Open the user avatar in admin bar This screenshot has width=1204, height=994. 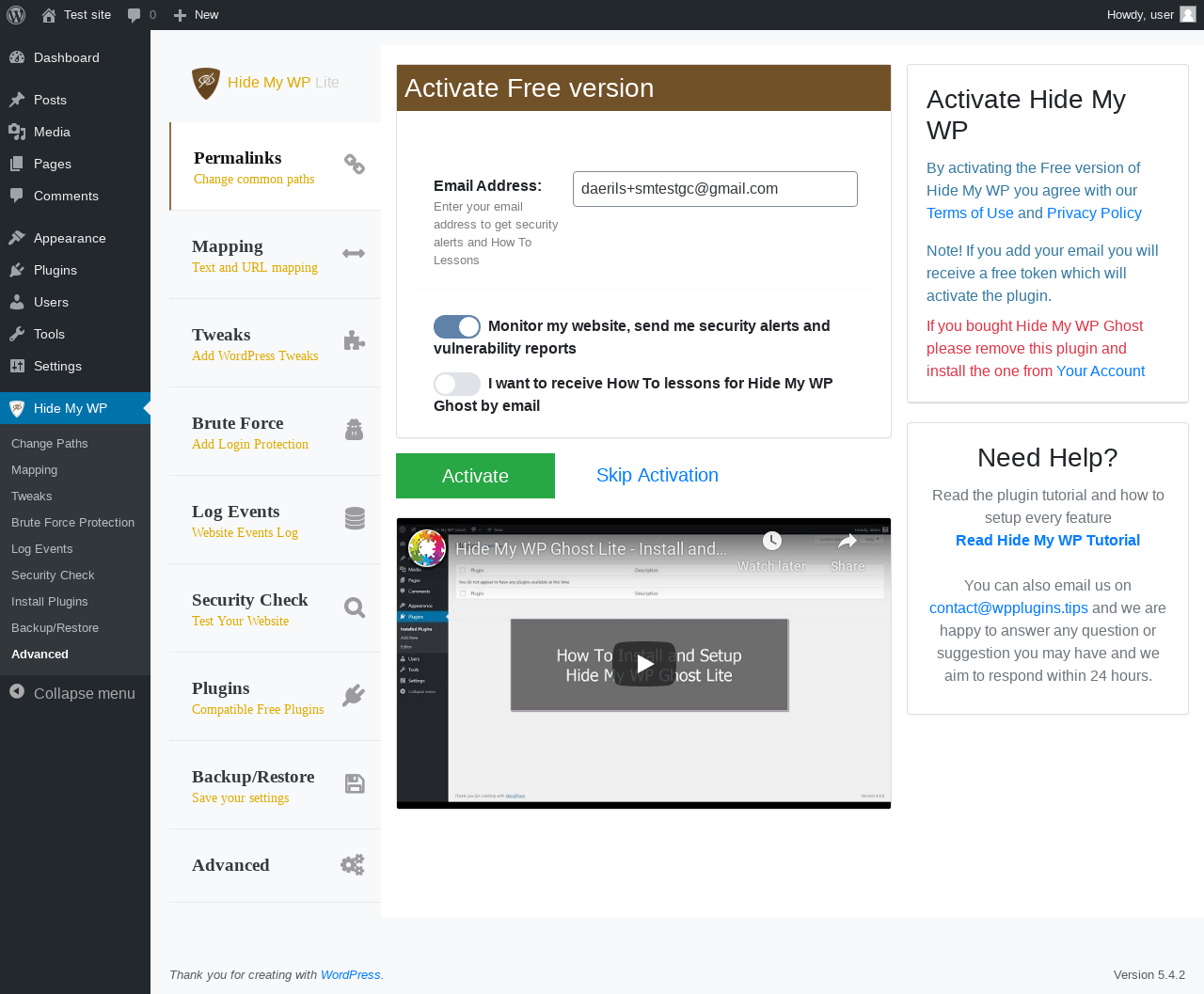click(x=1188, y=14)
